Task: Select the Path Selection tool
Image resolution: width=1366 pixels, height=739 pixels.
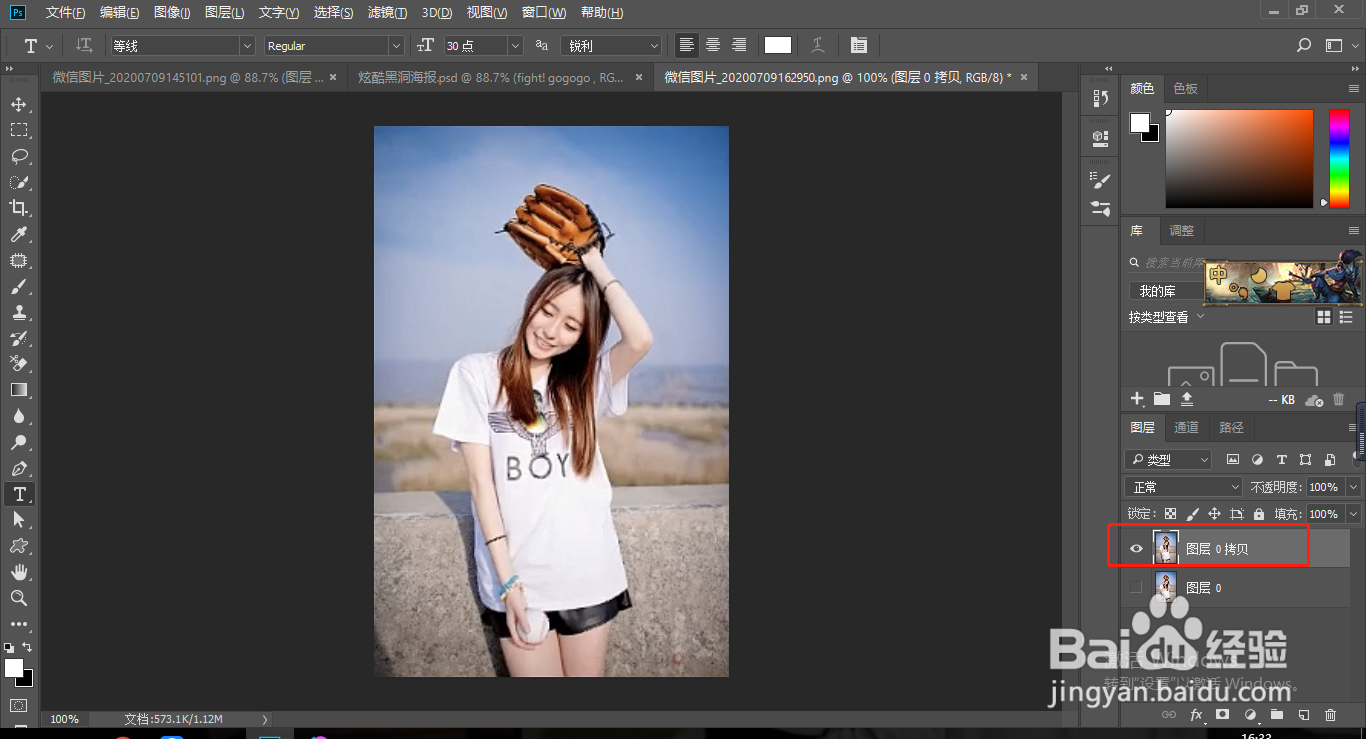Action: click(19, 520)
